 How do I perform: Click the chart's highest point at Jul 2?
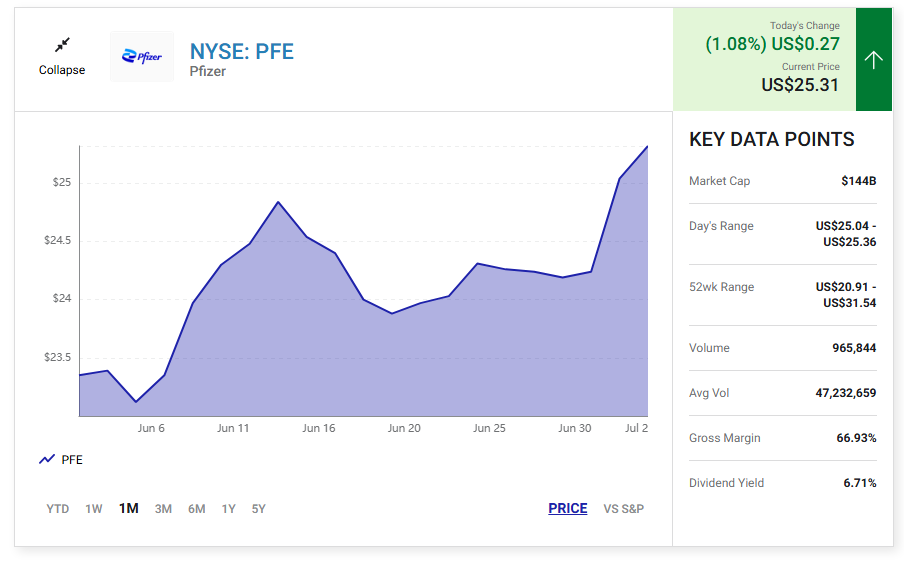[647, 146]
